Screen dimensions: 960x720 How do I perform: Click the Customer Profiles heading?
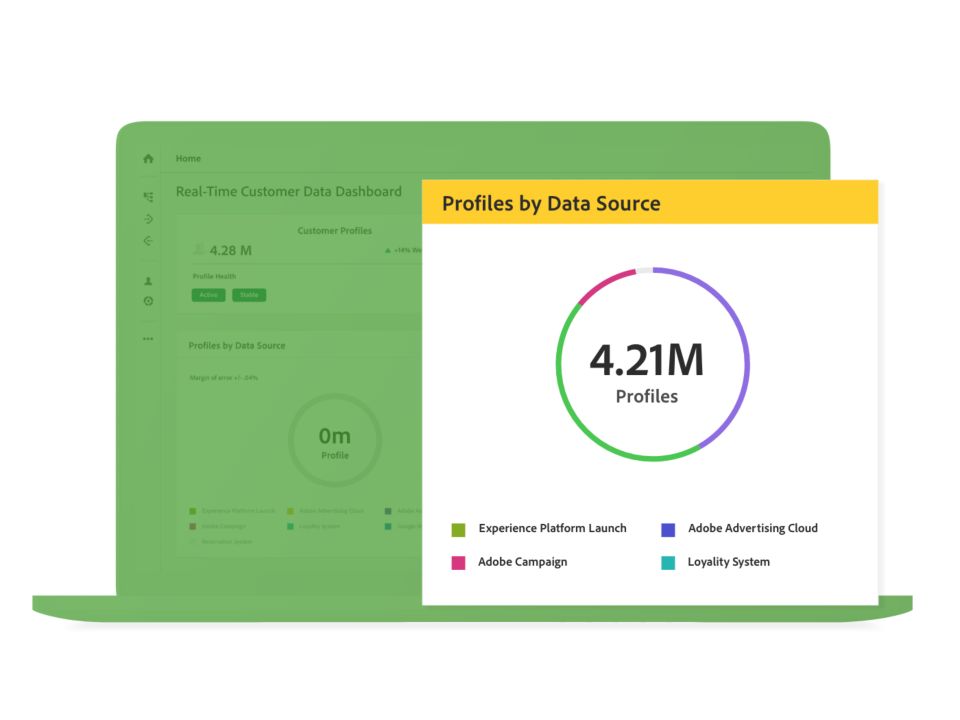pos(334,231)
